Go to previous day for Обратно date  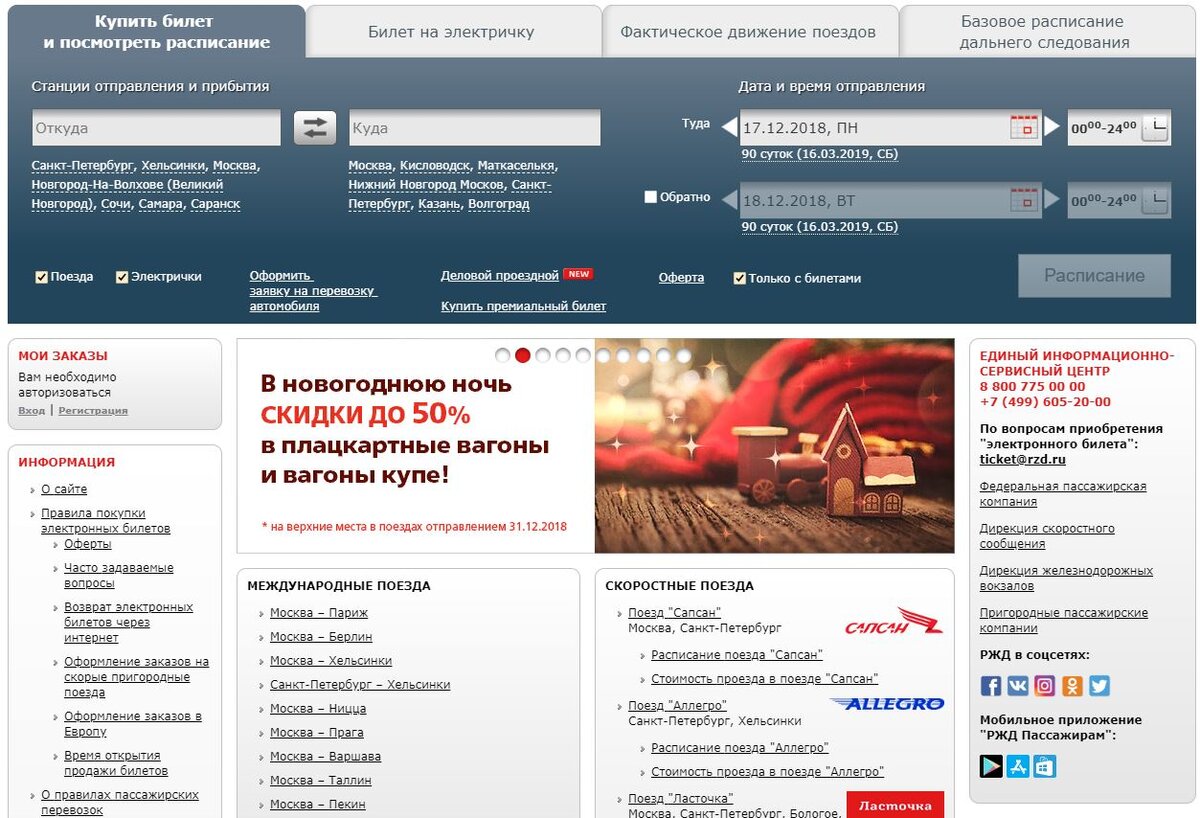(x=730, y=200)
